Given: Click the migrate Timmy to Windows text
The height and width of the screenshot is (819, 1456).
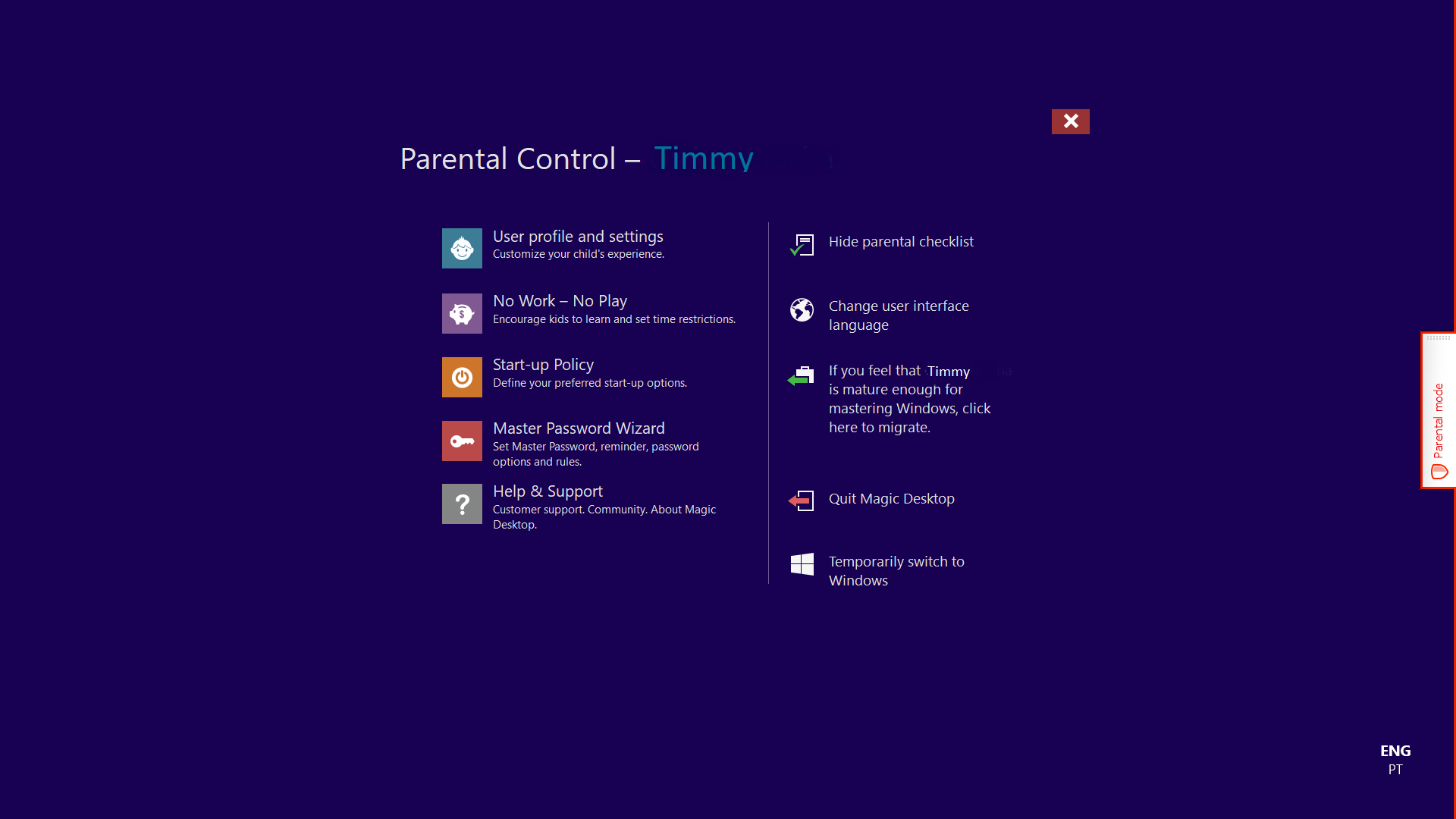Looking at the screenshot, I should (x=910, y=399).
